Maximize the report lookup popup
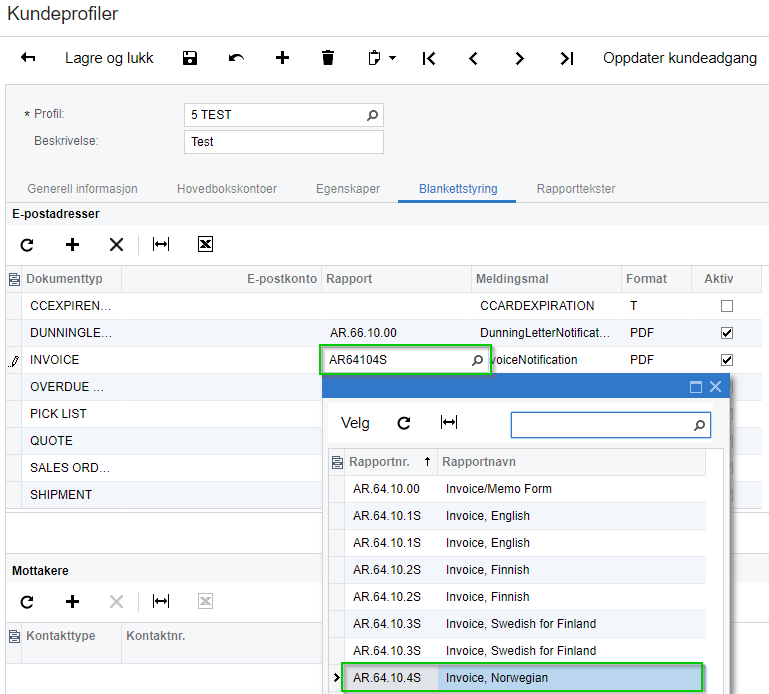The height and width of the screenshot is (694, 769). (x=695, y=387)
